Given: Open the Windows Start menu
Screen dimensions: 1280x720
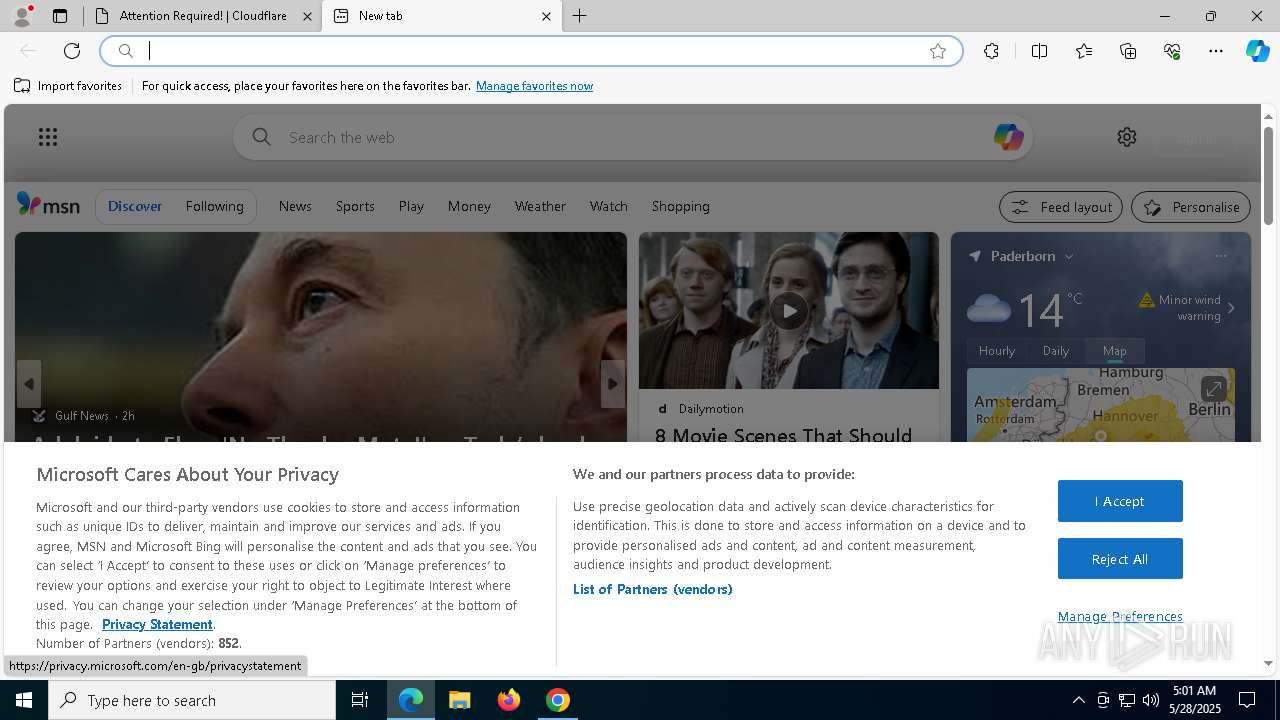Looking at the screenshot, I should click(x=24, y=700).
